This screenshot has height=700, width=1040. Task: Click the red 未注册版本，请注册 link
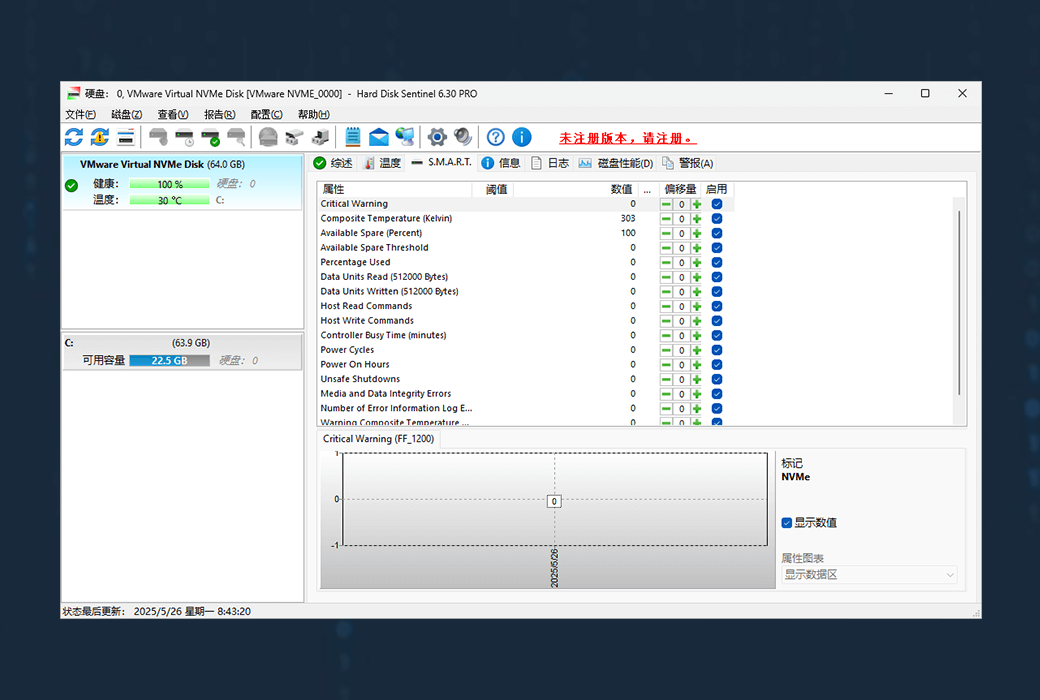point(627,138)
